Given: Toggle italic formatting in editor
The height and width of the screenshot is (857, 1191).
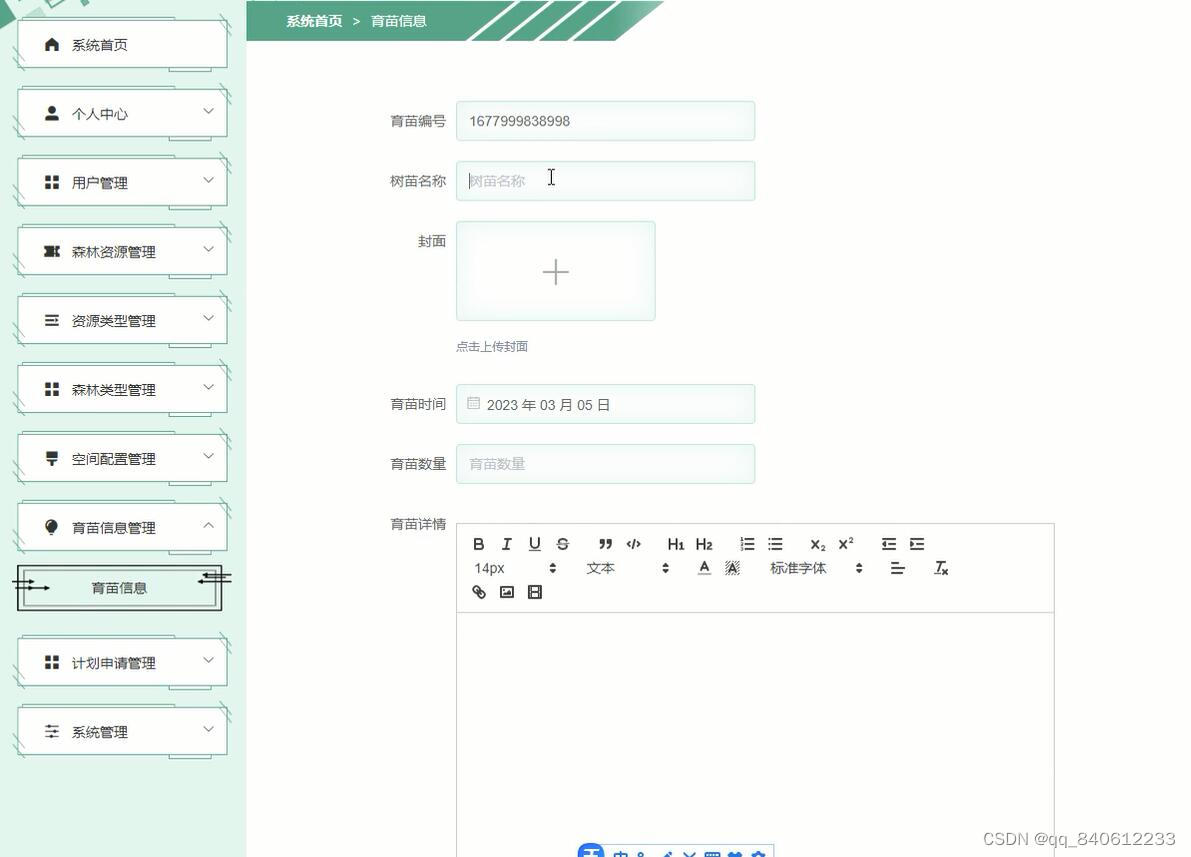Looking at the screenshot, I should coord(507,544).
